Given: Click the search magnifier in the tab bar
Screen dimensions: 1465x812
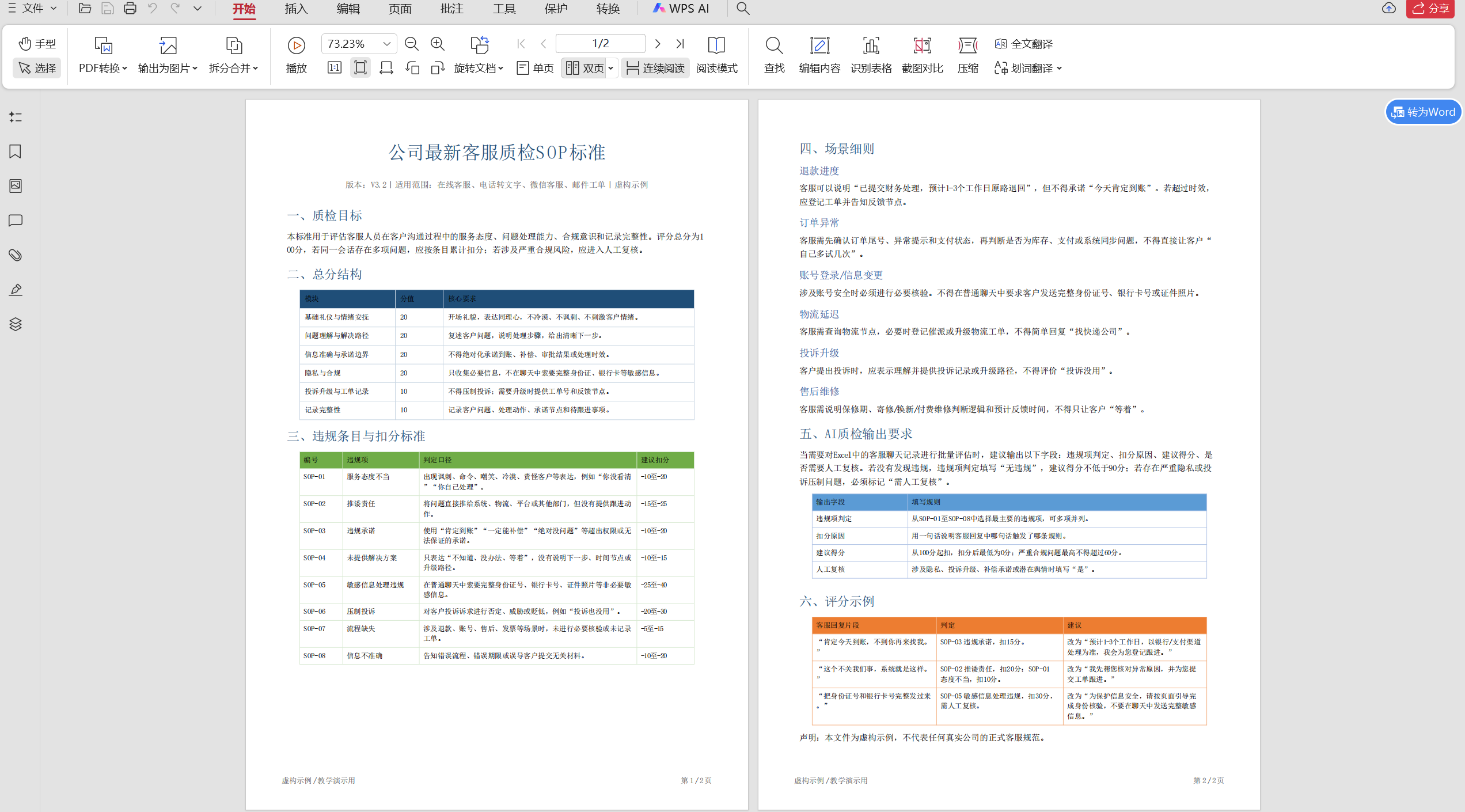Looking at the screenshot, I should tap(743, 9).
